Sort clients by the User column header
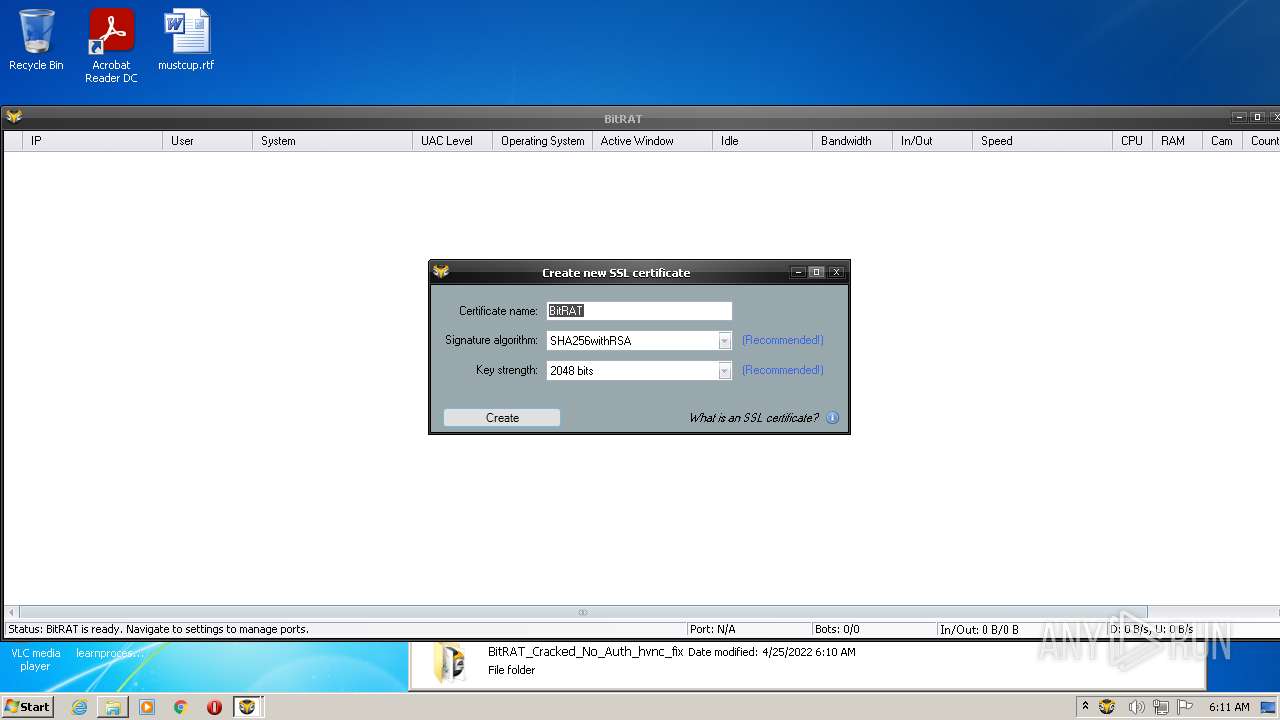The height and width of the screenshot is (720, 1280). [x=207, y=141]
